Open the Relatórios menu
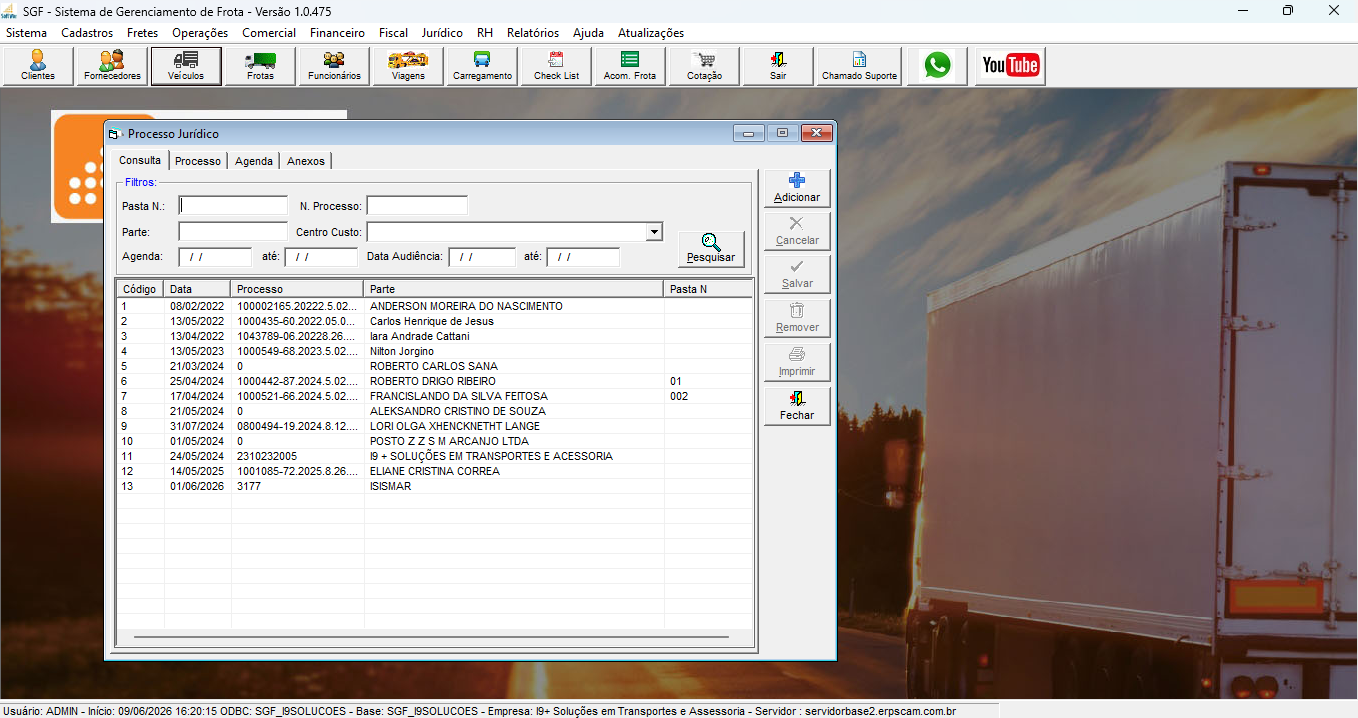Viewport: 1358px width, 718px height. click(533, 33)
